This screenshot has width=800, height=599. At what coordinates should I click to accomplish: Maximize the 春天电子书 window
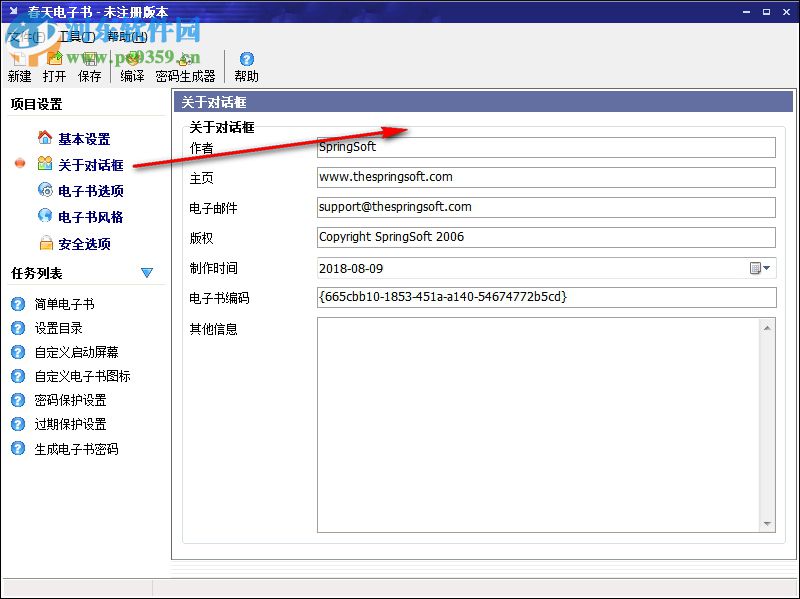click(x=766, y=12)
